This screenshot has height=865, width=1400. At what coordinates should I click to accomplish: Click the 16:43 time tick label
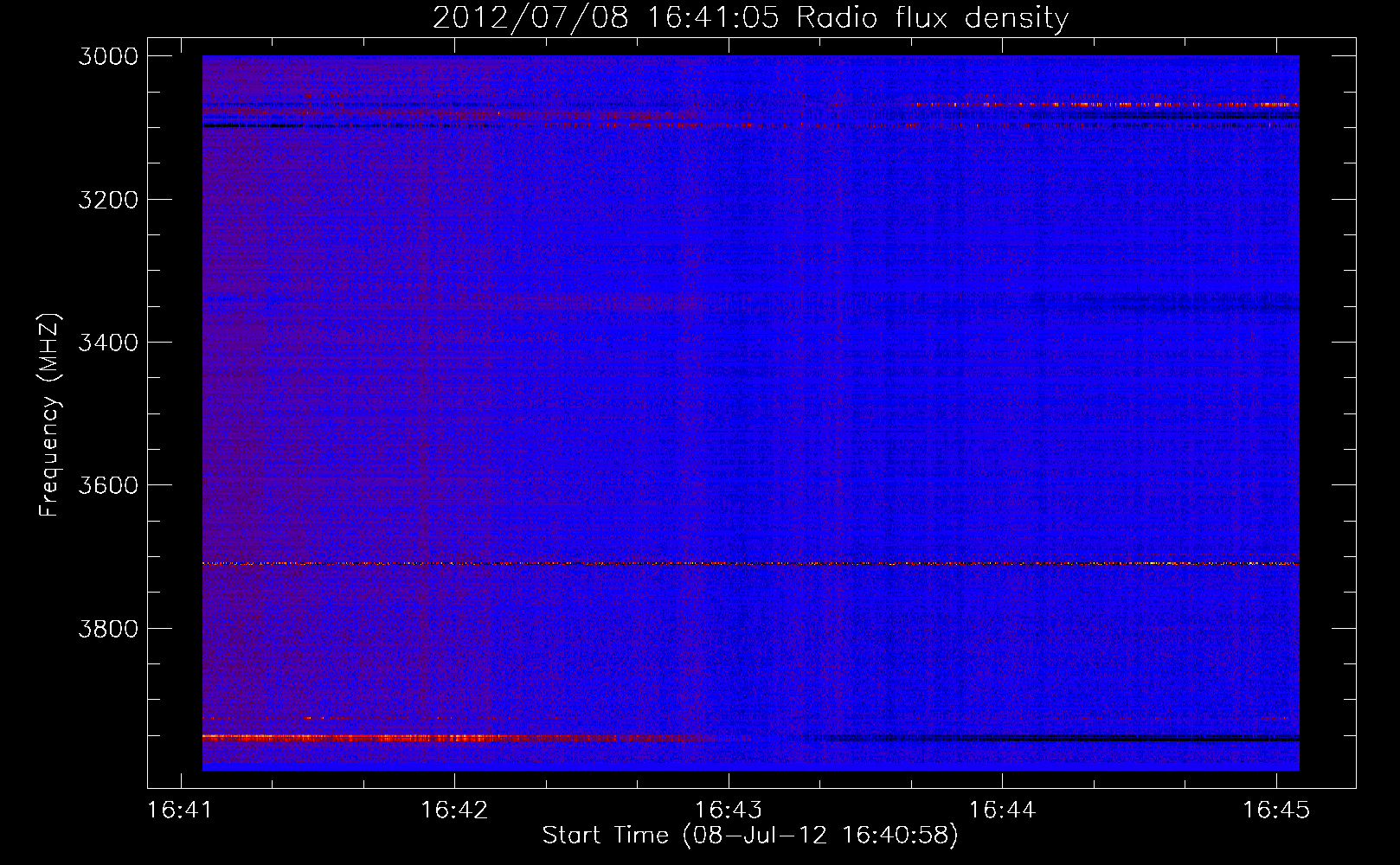(729, 810)
